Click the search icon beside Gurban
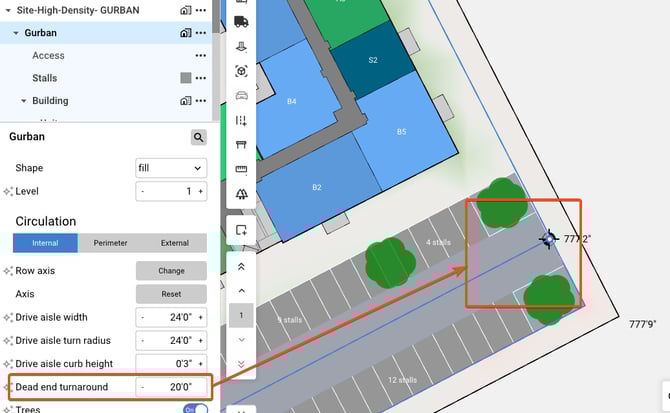Image resolution: width=670 pixels, height=413 pixels. 199,137
